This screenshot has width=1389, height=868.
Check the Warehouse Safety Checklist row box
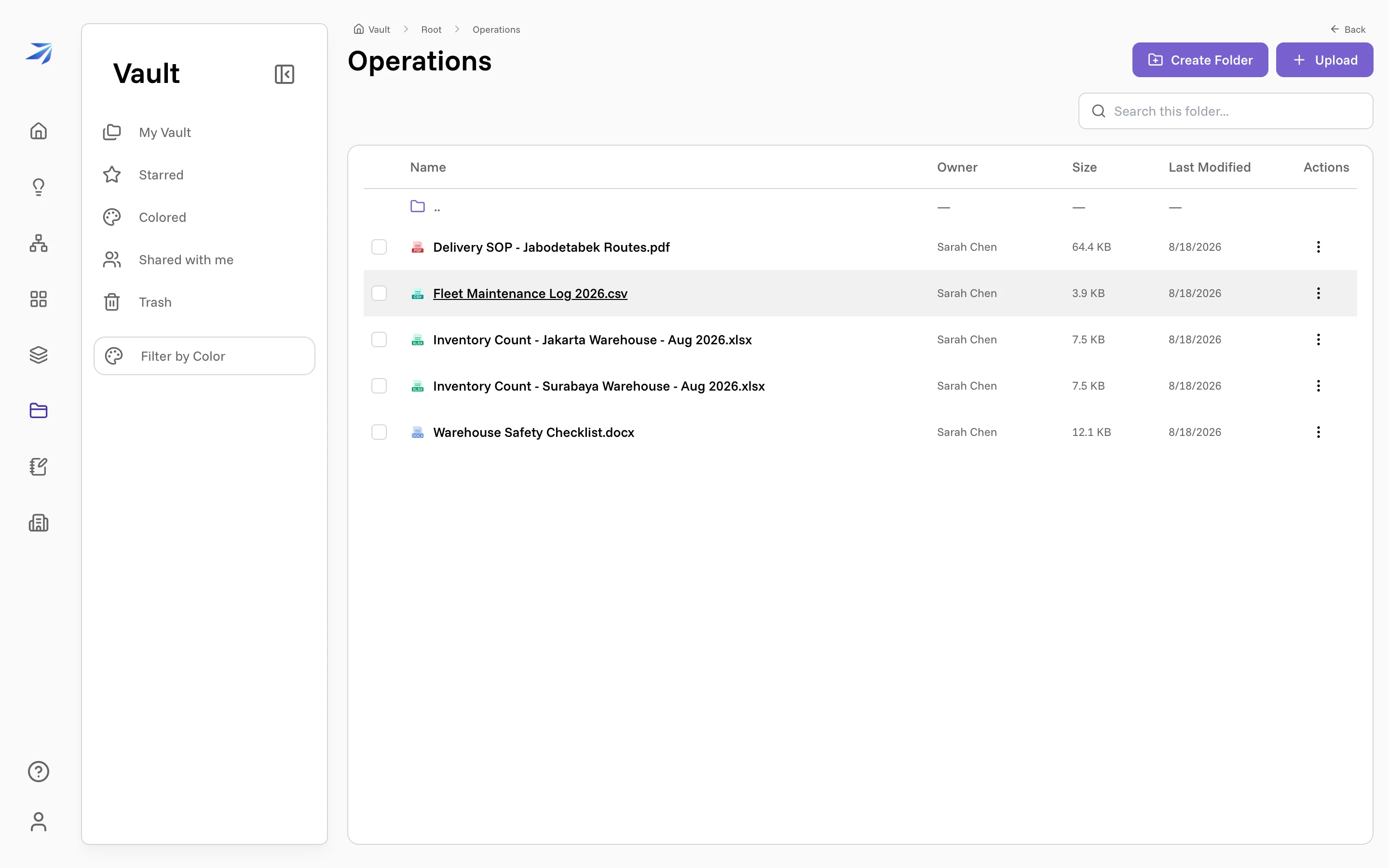point(379,432)
